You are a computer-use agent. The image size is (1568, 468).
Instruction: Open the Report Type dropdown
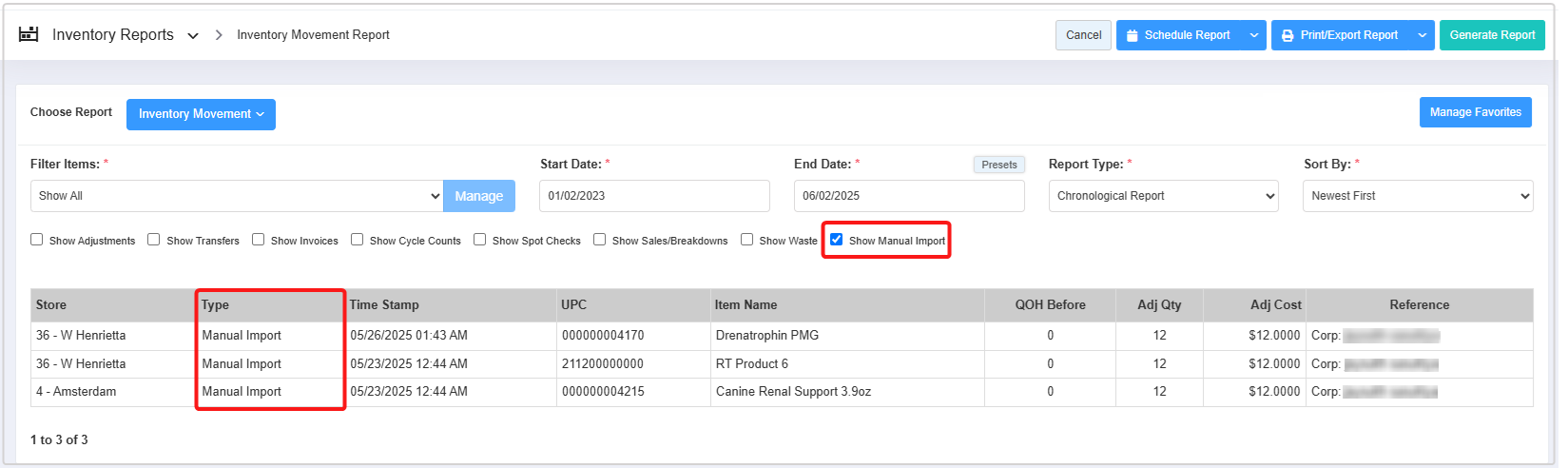click(1163, 196)
